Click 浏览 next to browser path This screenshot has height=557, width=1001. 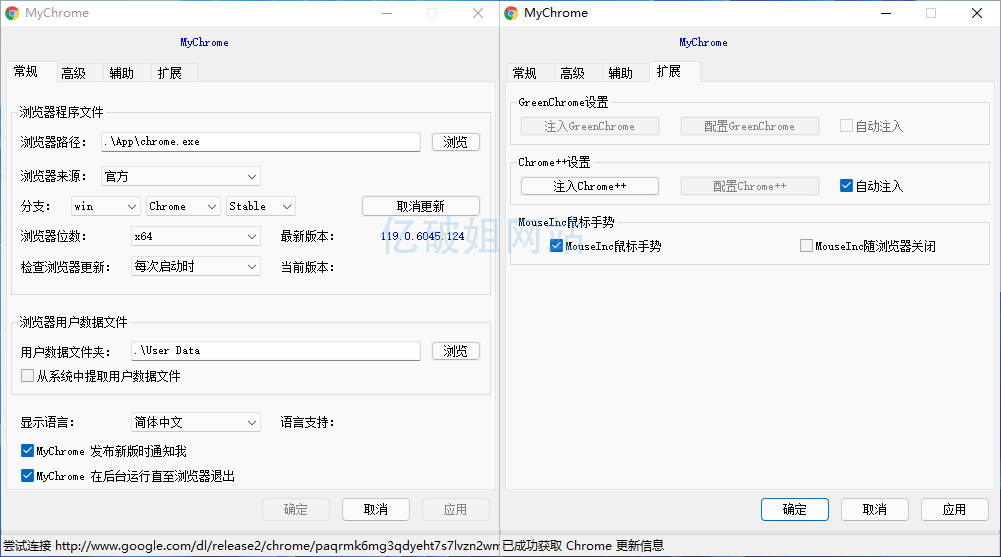click(455, 142)
